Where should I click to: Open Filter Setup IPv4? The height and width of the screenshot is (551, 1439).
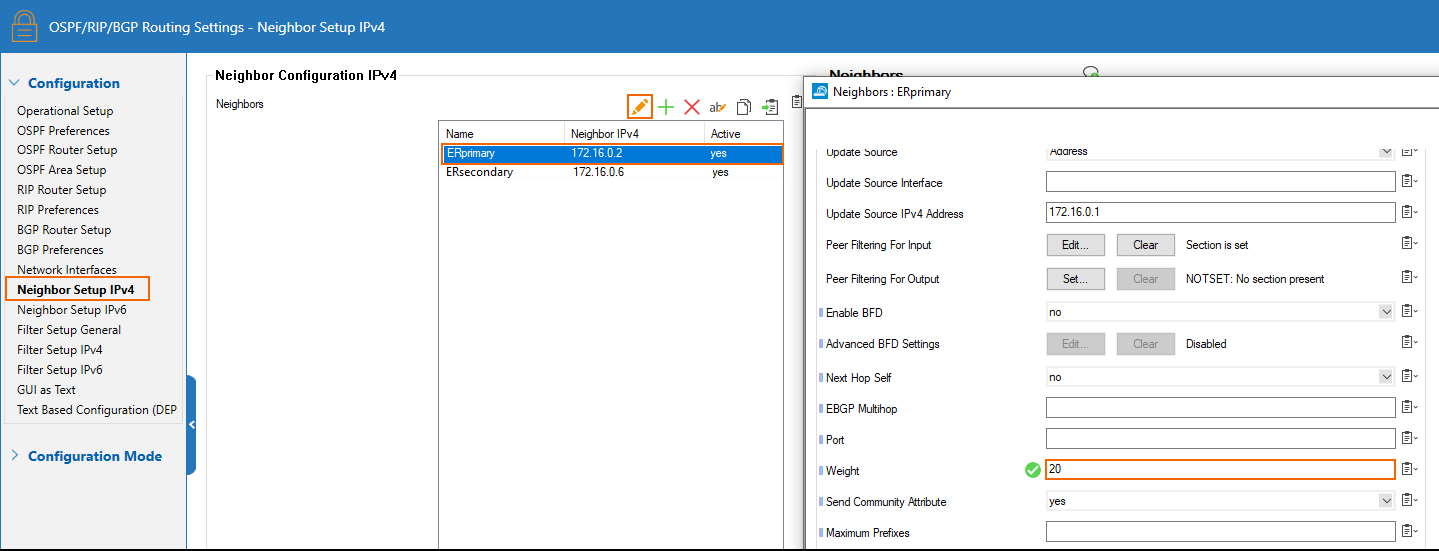60,350
